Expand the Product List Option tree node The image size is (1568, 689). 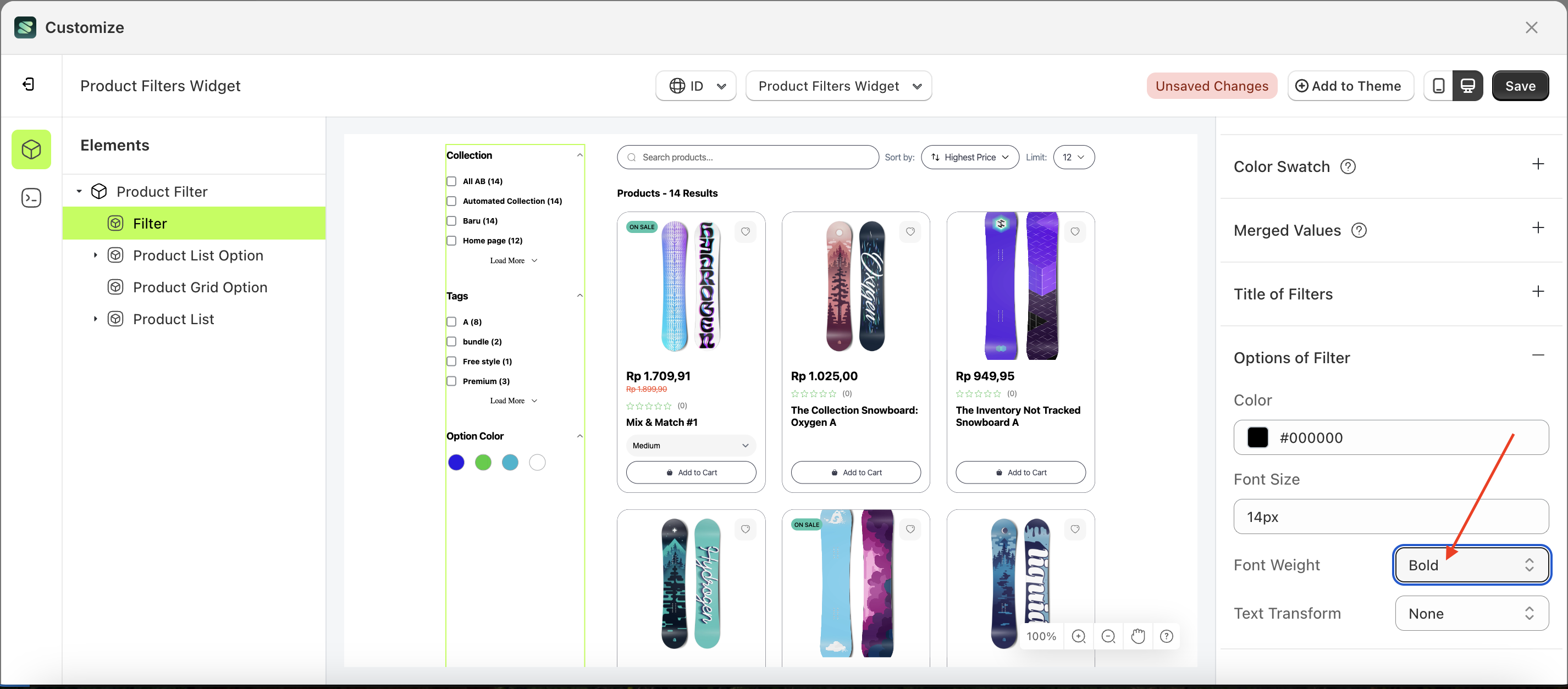95,255
